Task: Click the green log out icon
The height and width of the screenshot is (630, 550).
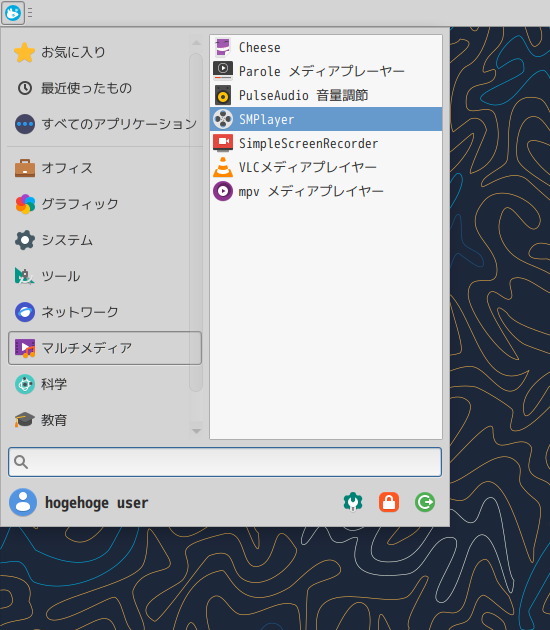Action: (x=425, y=502)
